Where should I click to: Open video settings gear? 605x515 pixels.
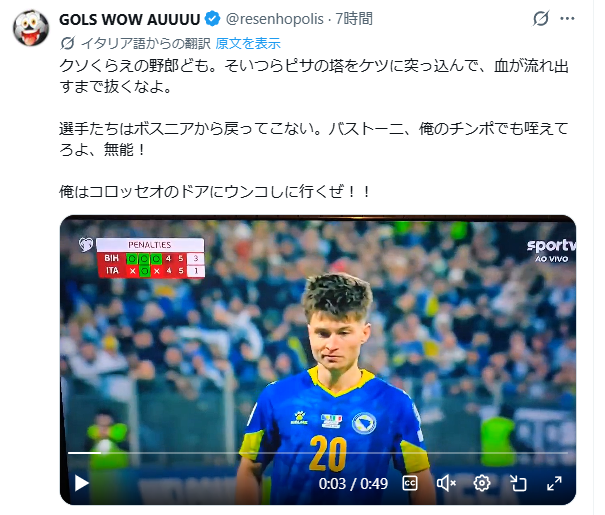482,483
